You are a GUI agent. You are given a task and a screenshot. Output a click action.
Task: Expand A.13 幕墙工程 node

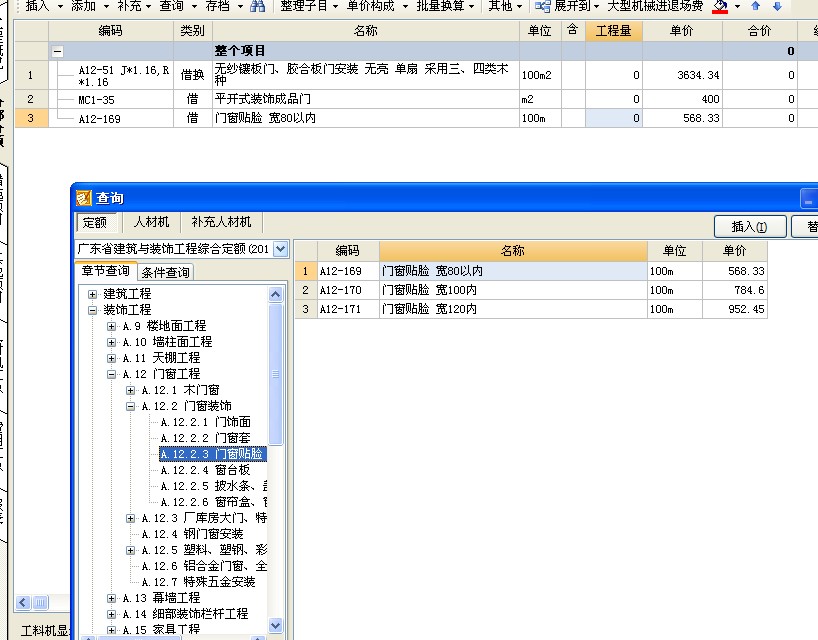[111, 598]
